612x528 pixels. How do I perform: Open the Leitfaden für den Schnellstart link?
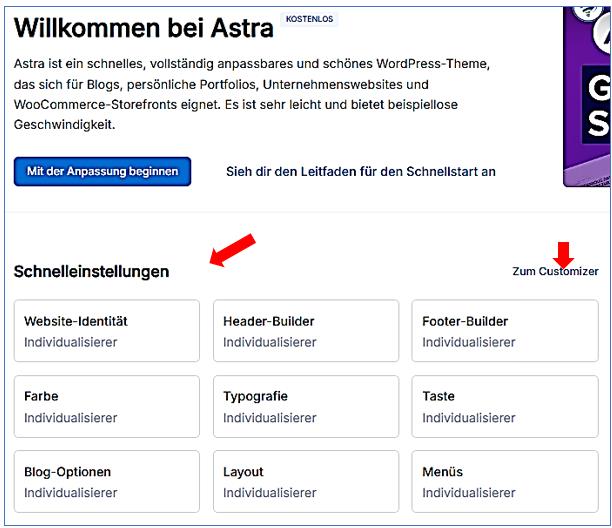click(361, 171)
